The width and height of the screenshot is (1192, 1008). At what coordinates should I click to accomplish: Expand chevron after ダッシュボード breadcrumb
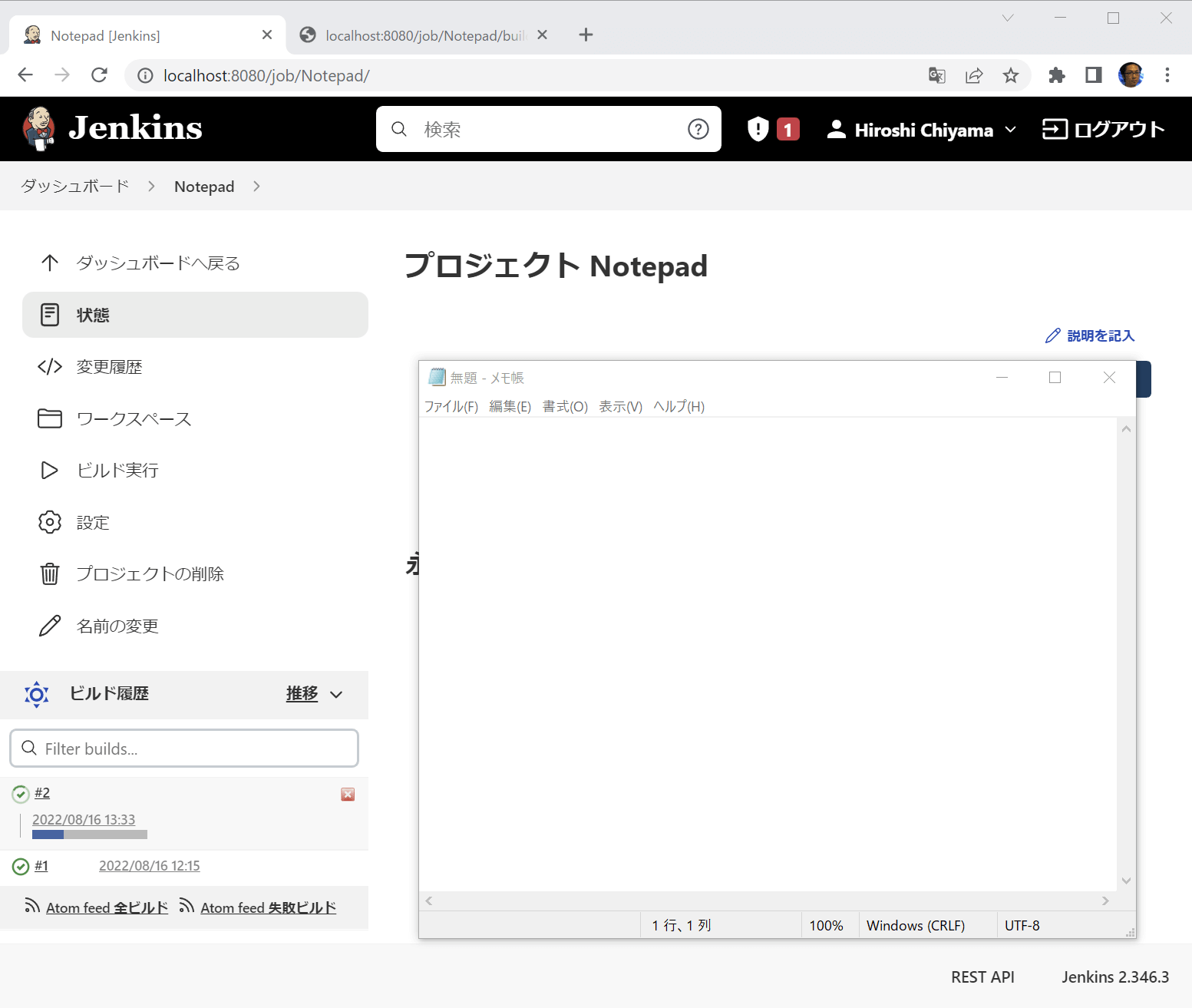tap(151, 187)
